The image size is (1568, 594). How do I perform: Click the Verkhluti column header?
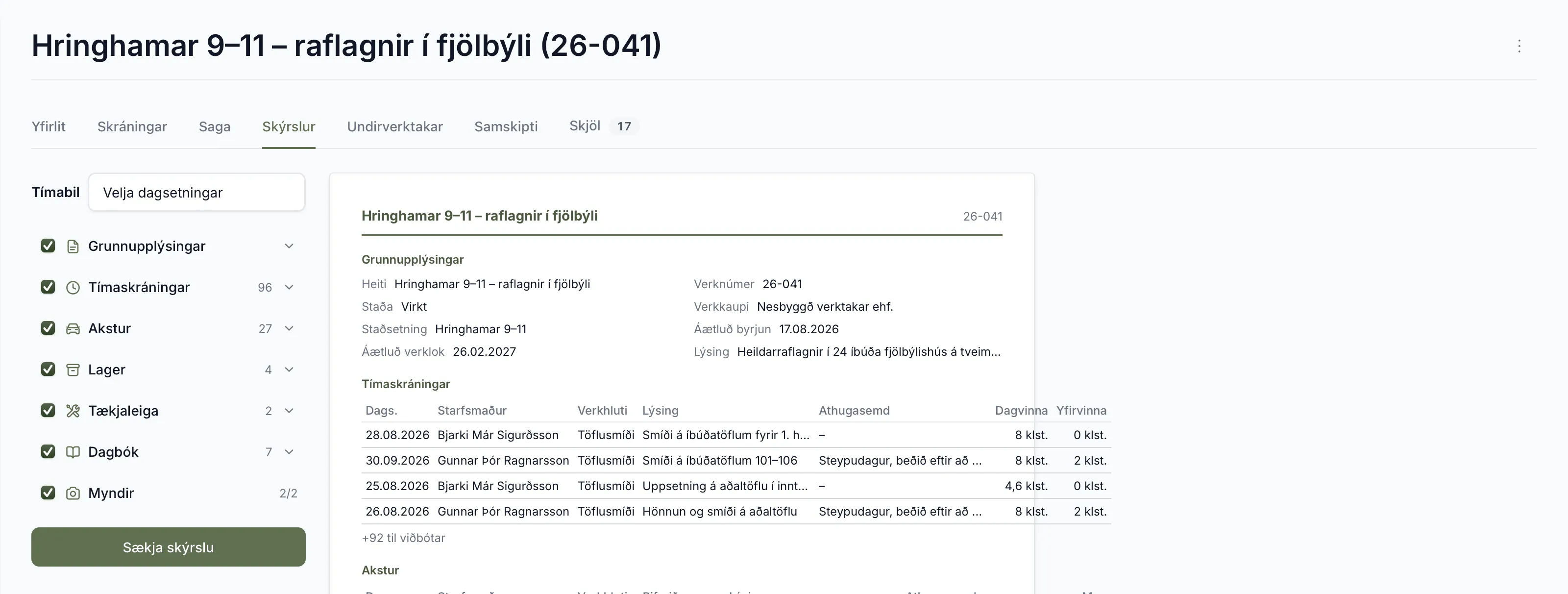coord(602,411)
